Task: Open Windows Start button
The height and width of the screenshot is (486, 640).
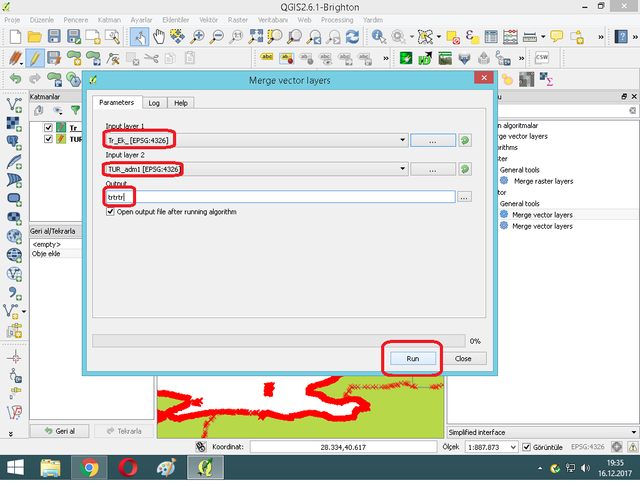Action: click(x=16, y=468)
